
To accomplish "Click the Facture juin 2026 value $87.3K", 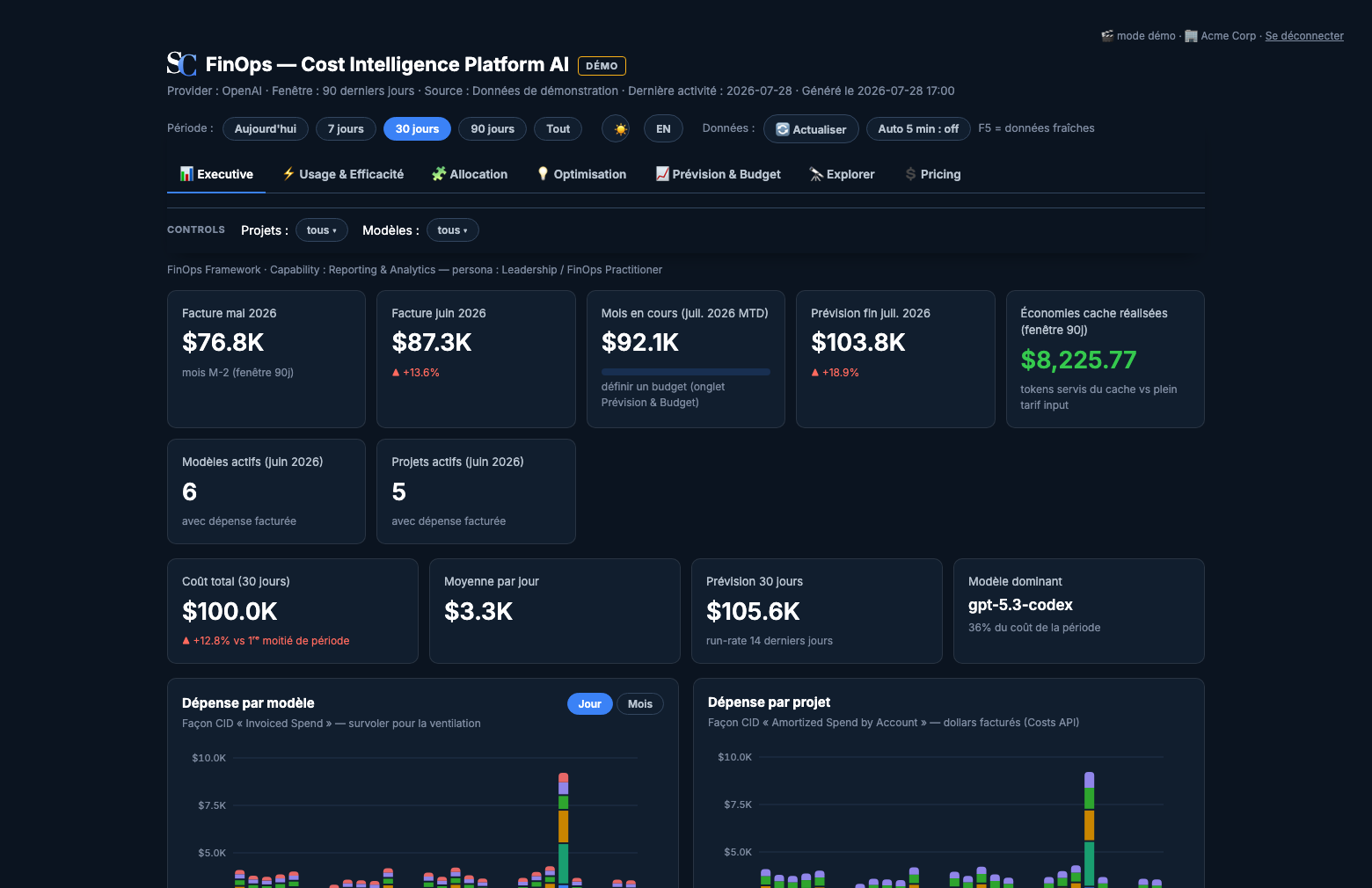I will pos(432,342).
